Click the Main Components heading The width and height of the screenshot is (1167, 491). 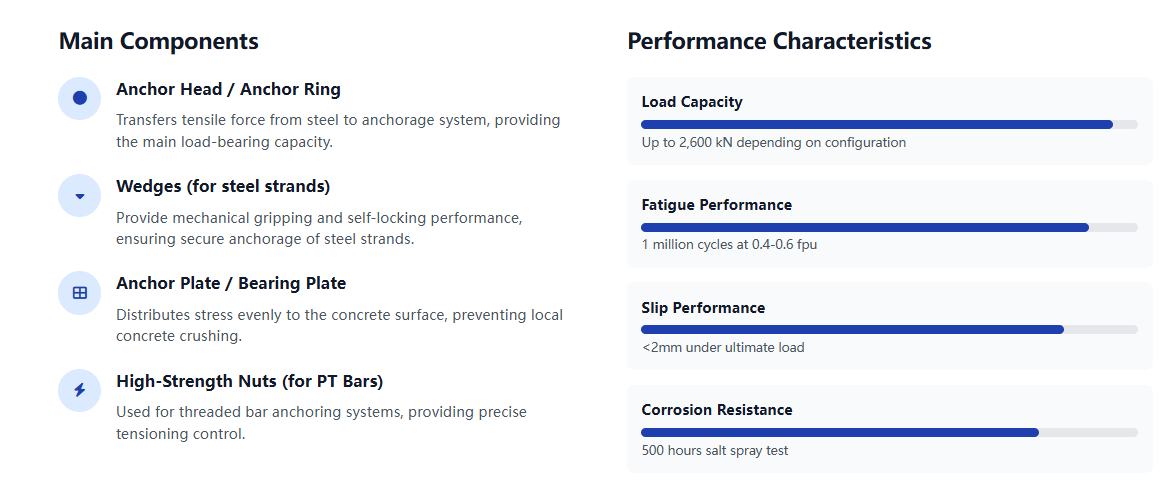coord(159,41)
